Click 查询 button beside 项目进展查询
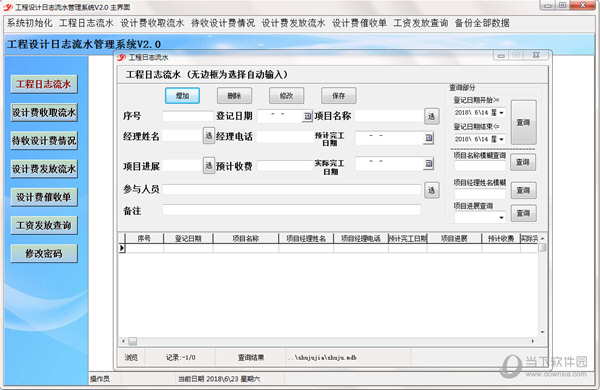The image size is (600, 390). pos(523,213)
